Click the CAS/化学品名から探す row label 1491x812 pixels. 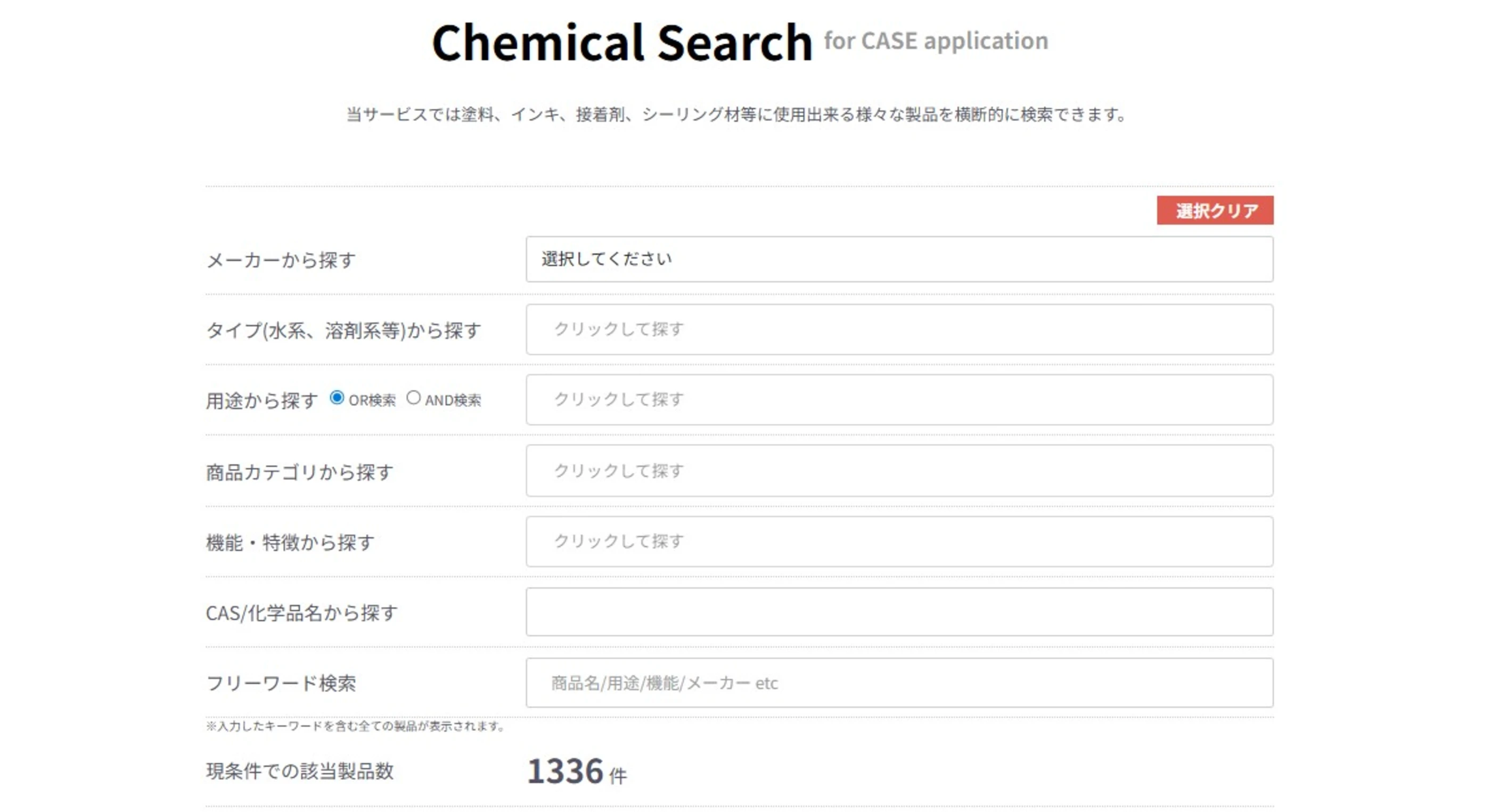click(x=301, y=613)
